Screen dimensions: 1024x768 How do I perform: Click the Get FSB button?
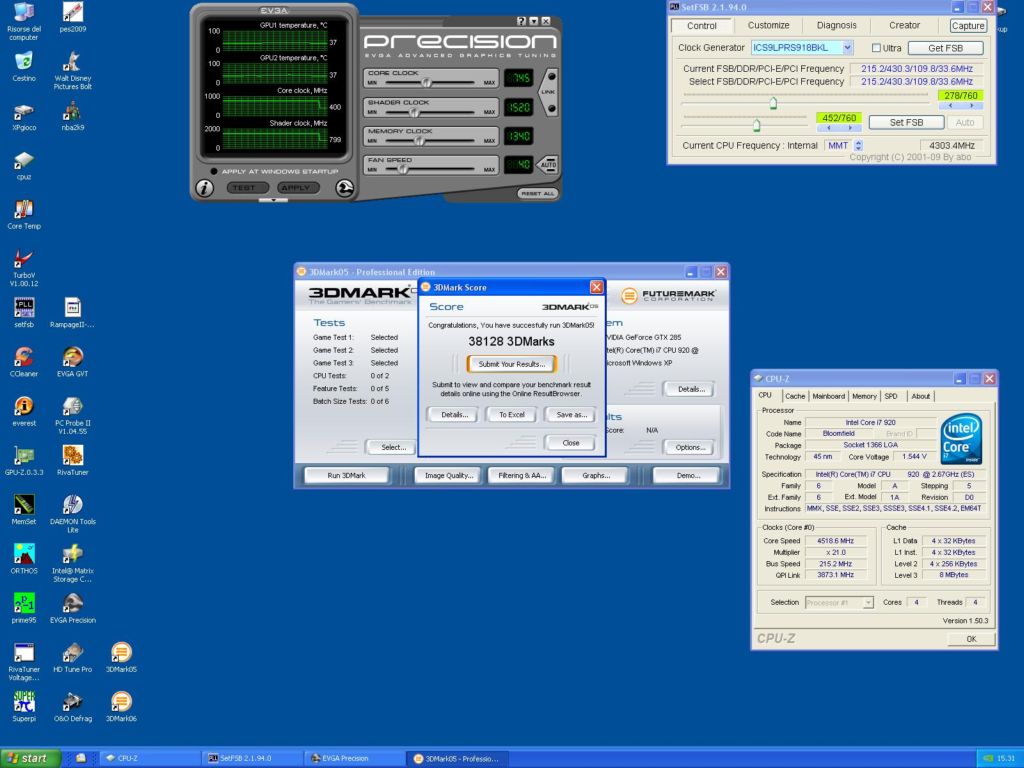945,48
